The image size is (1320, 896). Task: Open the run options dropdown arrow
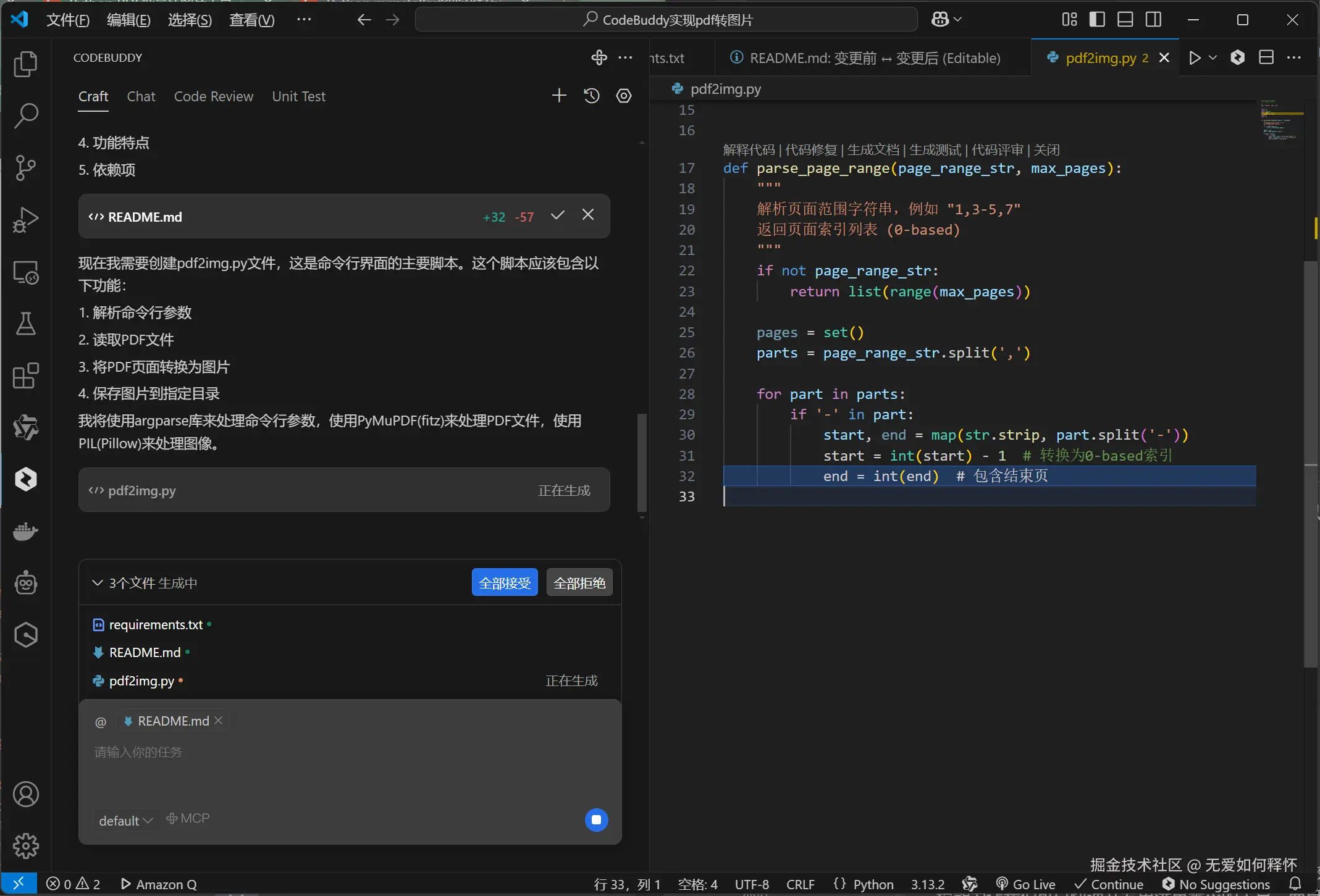[x=1213, y=57]
